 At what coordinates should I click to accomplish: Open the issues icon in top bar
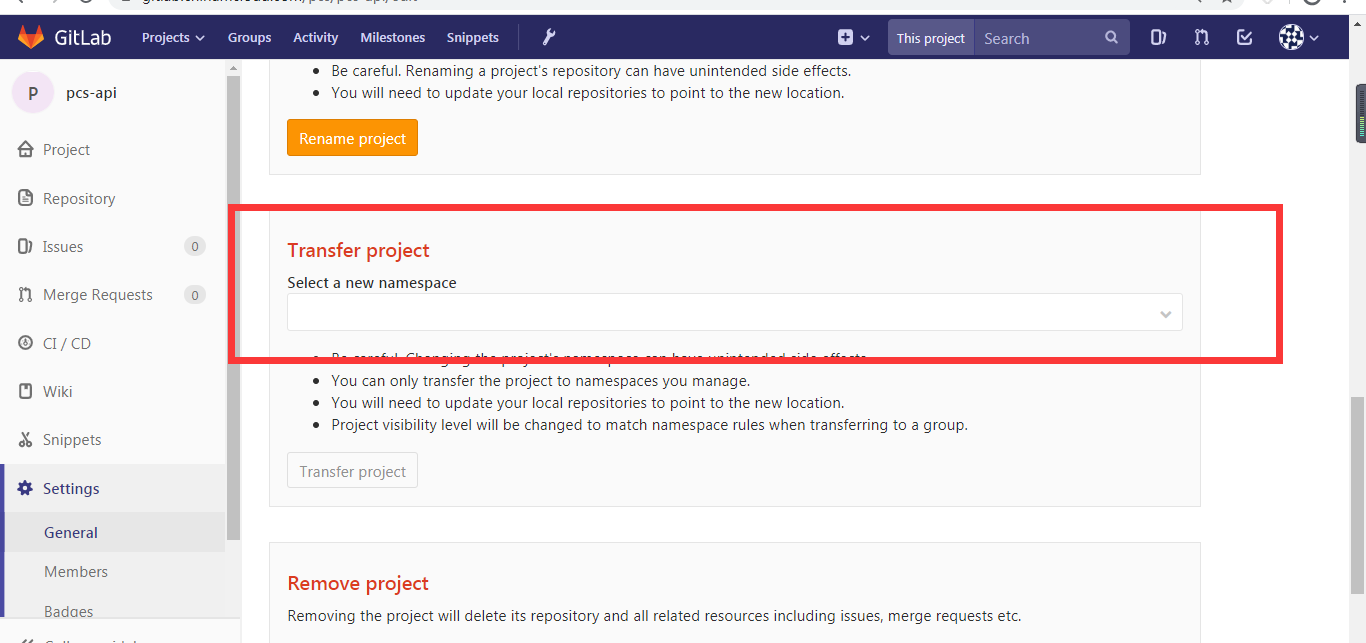pos(1158,37)
